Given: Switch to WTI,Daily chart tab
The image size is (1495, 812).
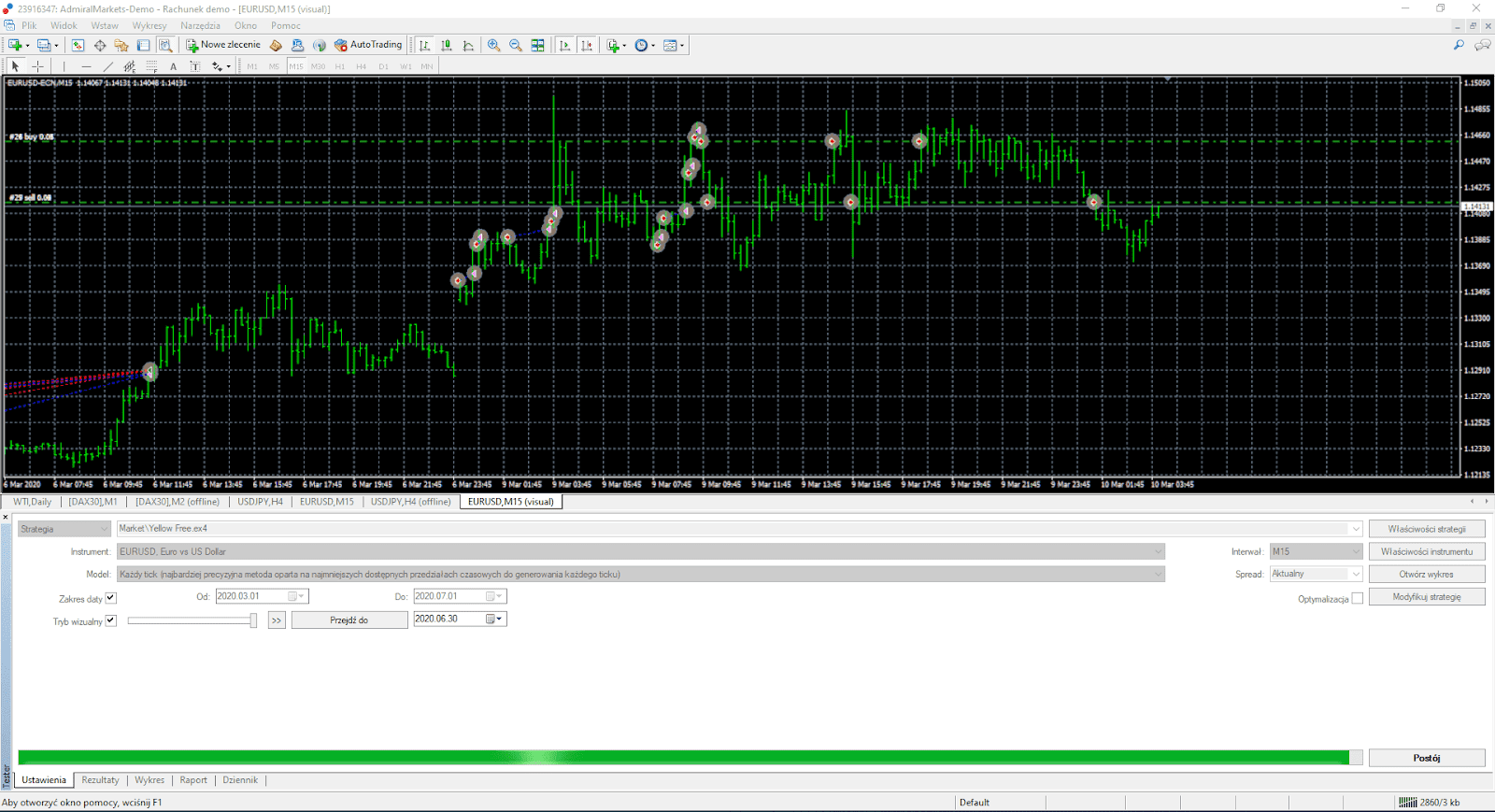Looking at the screenshot, I should [33, 502].
